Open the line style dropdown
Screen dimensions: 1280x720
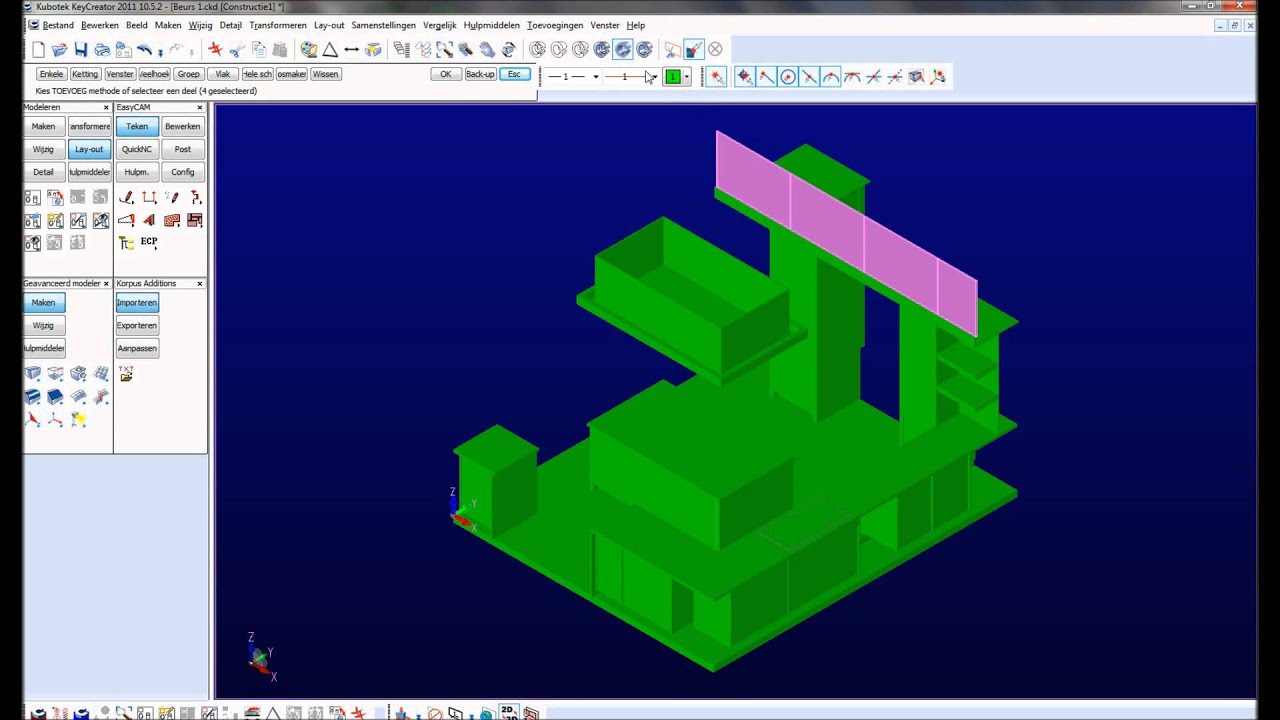595,77
